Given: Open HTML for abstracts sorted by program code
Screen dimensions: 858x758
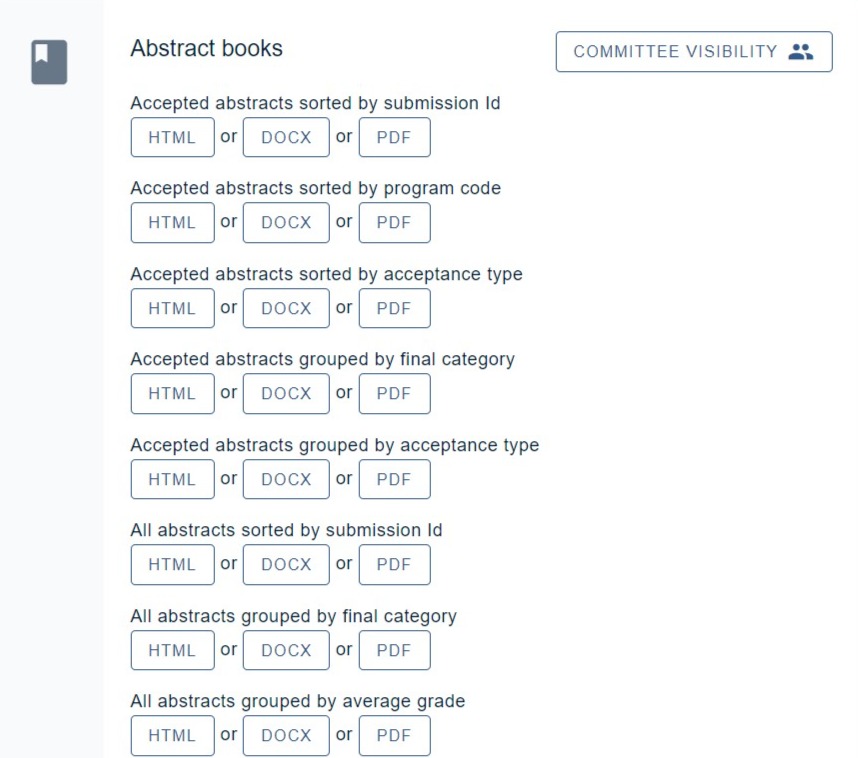Looking at the screenshot, I should [172, 223].
